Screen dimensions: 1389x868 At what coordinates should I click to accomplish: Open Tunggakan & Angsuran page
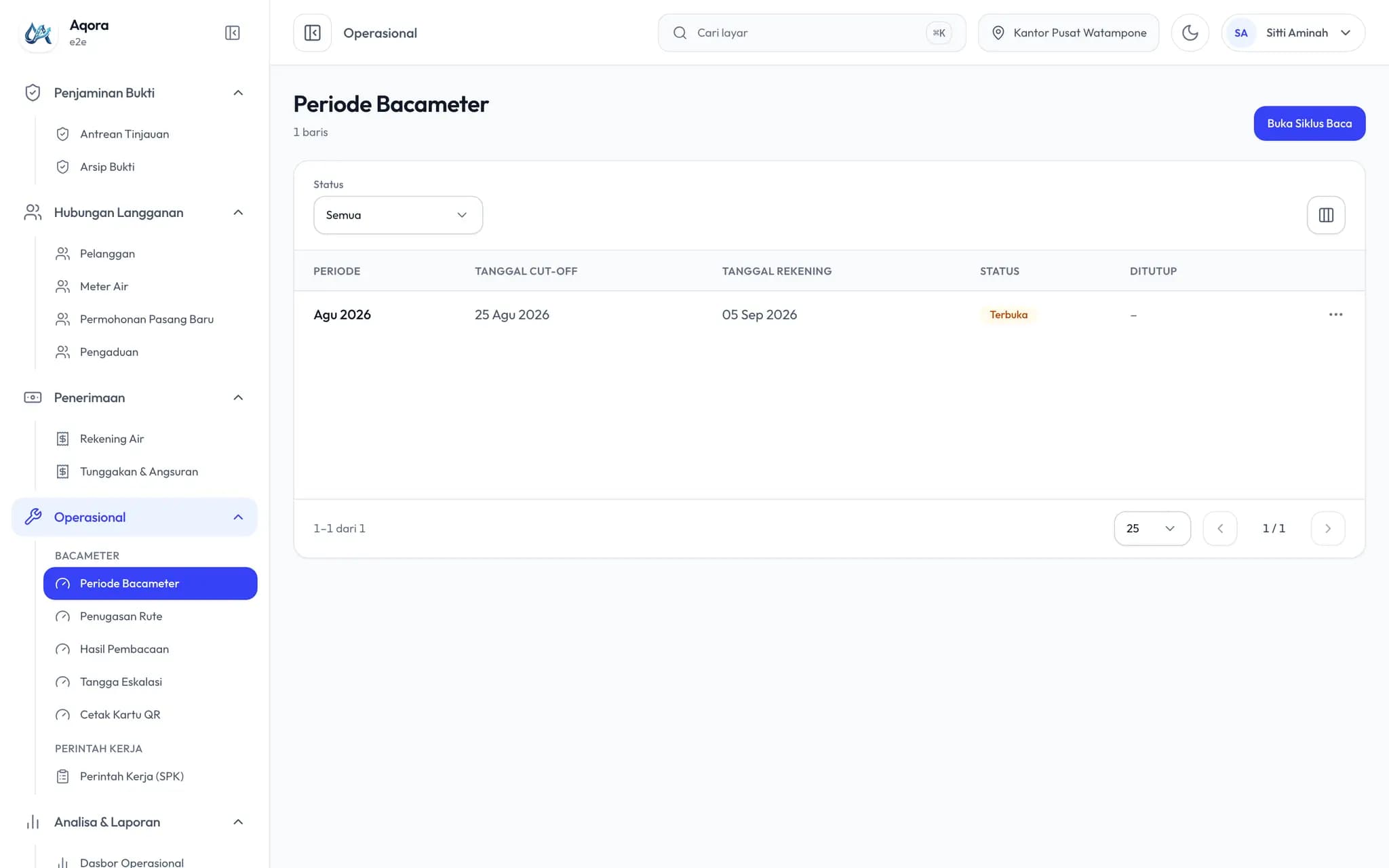[150, 471]
